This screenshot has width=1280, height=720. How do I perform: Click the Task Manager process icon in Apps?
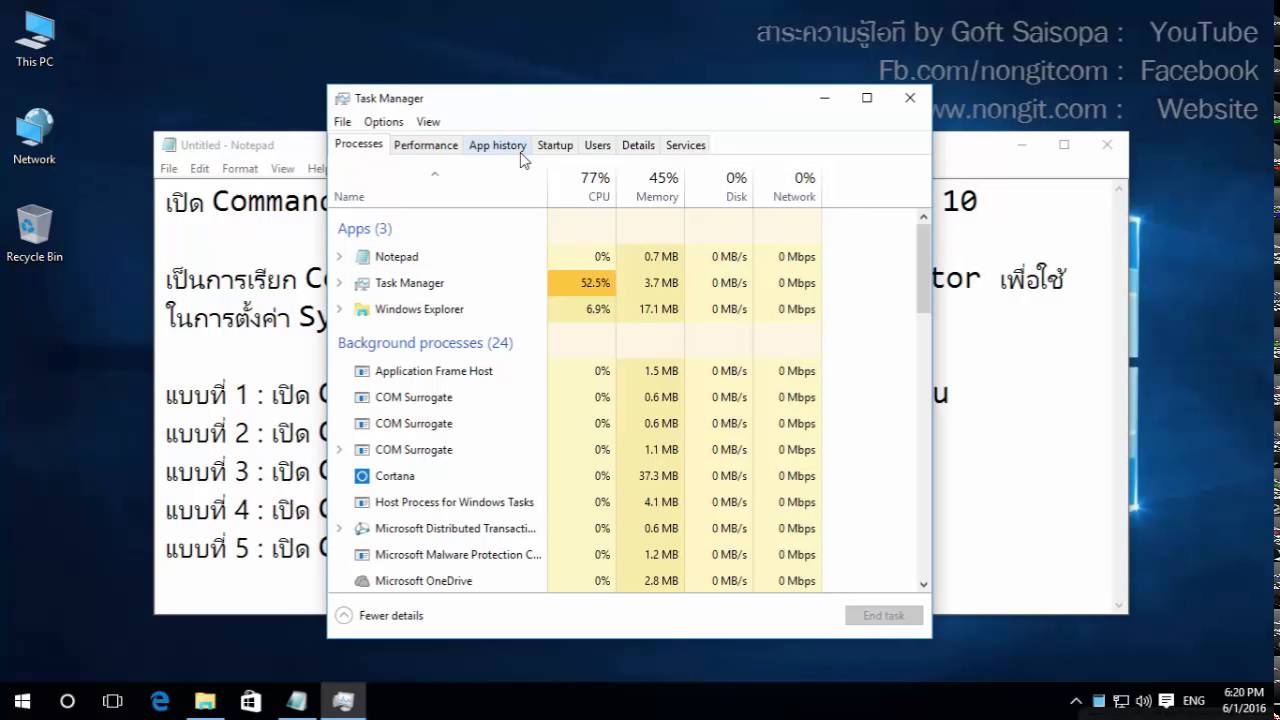[x=362, y=283]
